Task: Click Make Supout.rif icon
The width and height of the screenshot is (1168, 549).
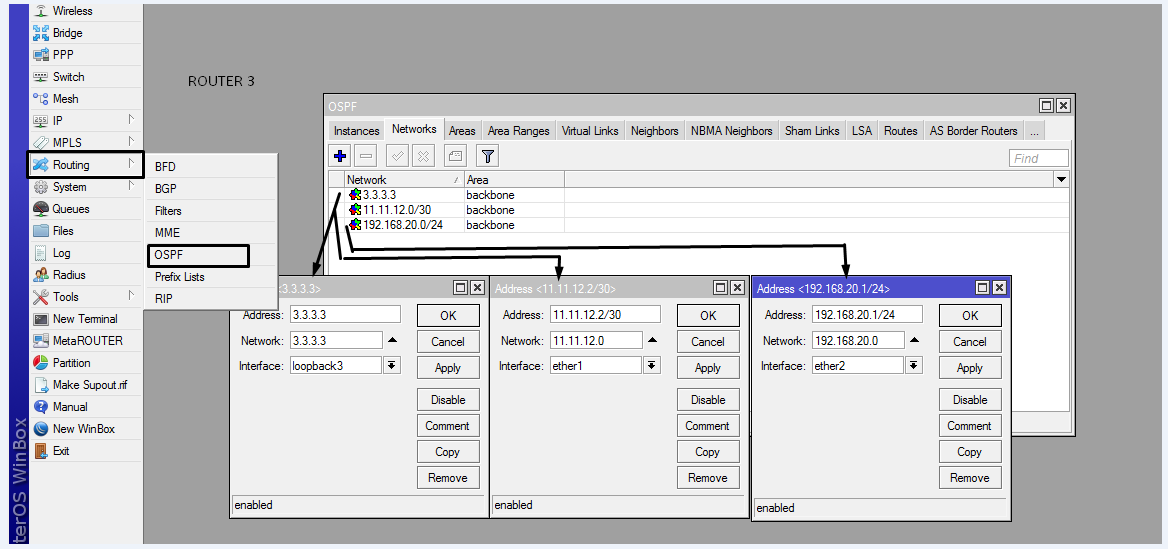Action: [40, 385]
